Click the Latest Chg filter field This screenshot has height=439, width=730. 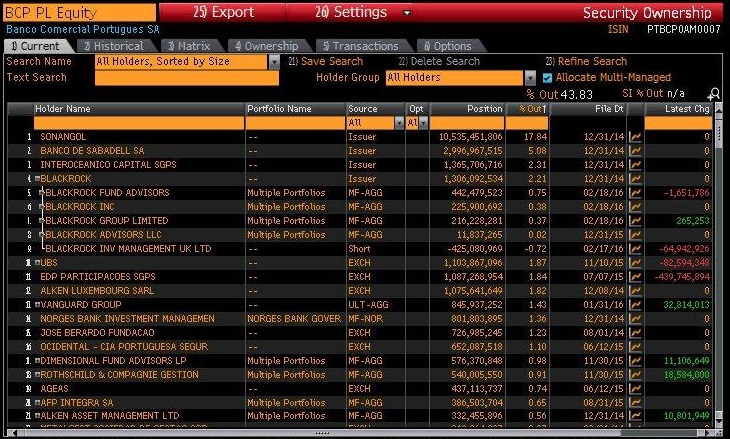click(678, 123)
